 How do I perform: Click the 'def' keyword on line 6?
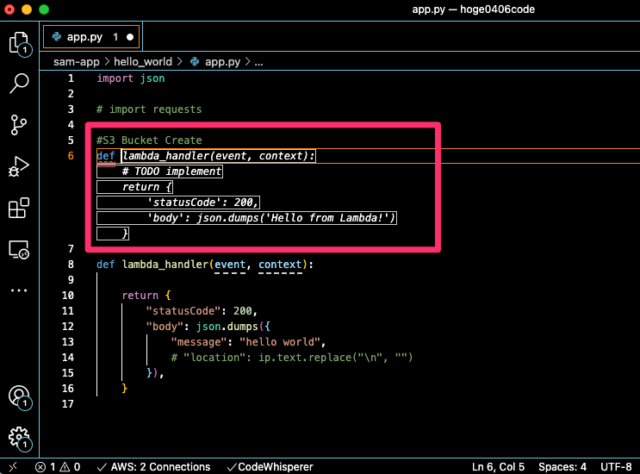click(x=106, y=156)
